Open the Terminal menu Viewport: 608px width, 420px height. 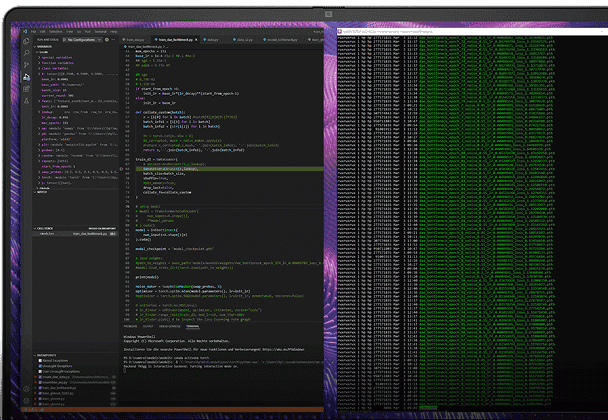click(x=100, y=31)
